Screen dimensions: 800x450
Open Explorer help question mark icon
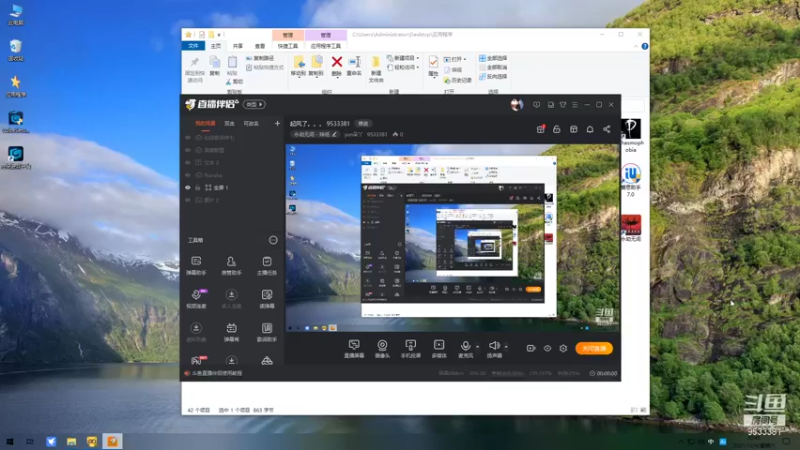(645, 46)
